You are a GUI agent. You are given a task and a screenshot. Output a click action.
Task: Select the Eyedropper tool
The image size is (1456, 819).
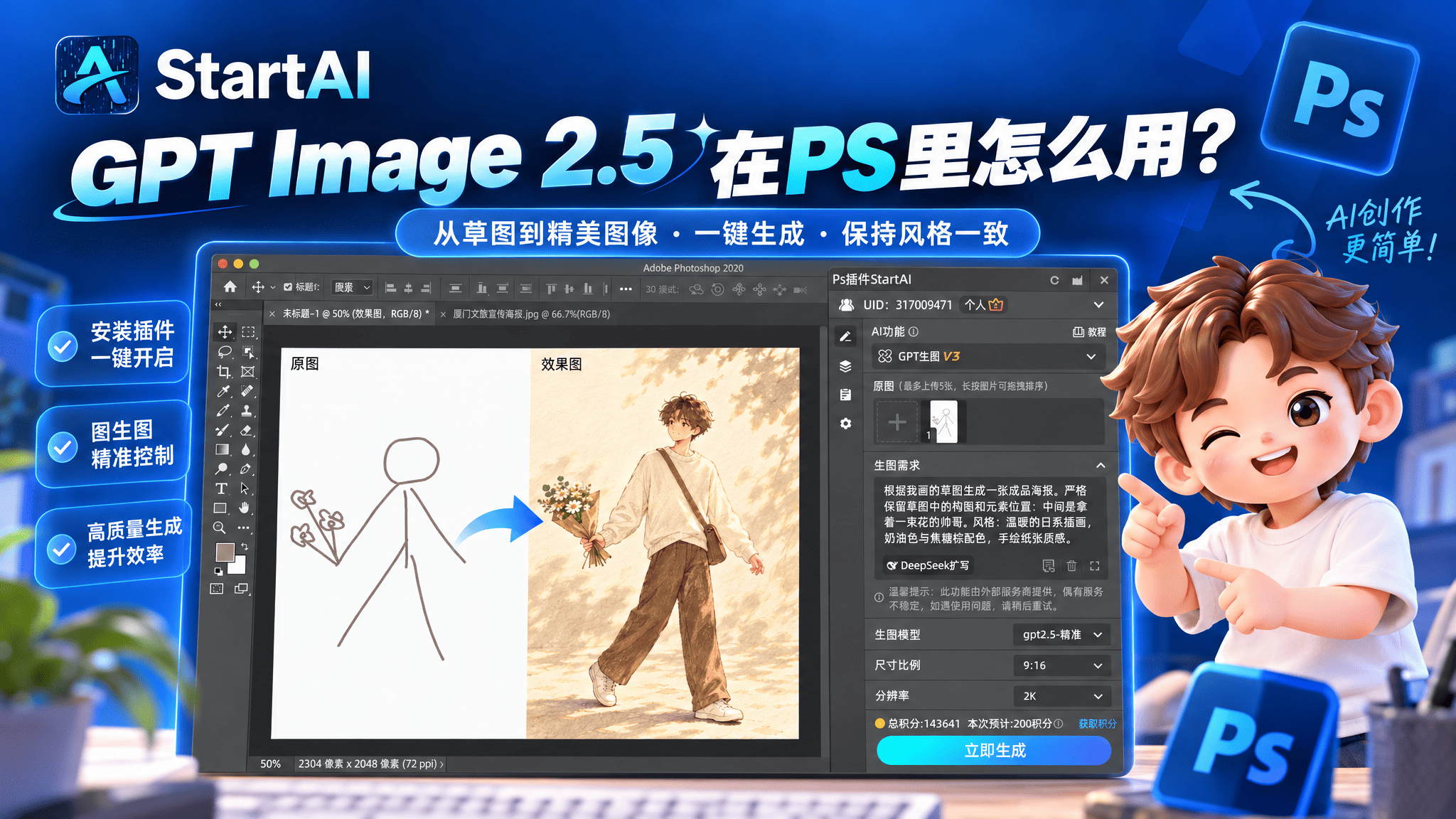coord(223,391)
